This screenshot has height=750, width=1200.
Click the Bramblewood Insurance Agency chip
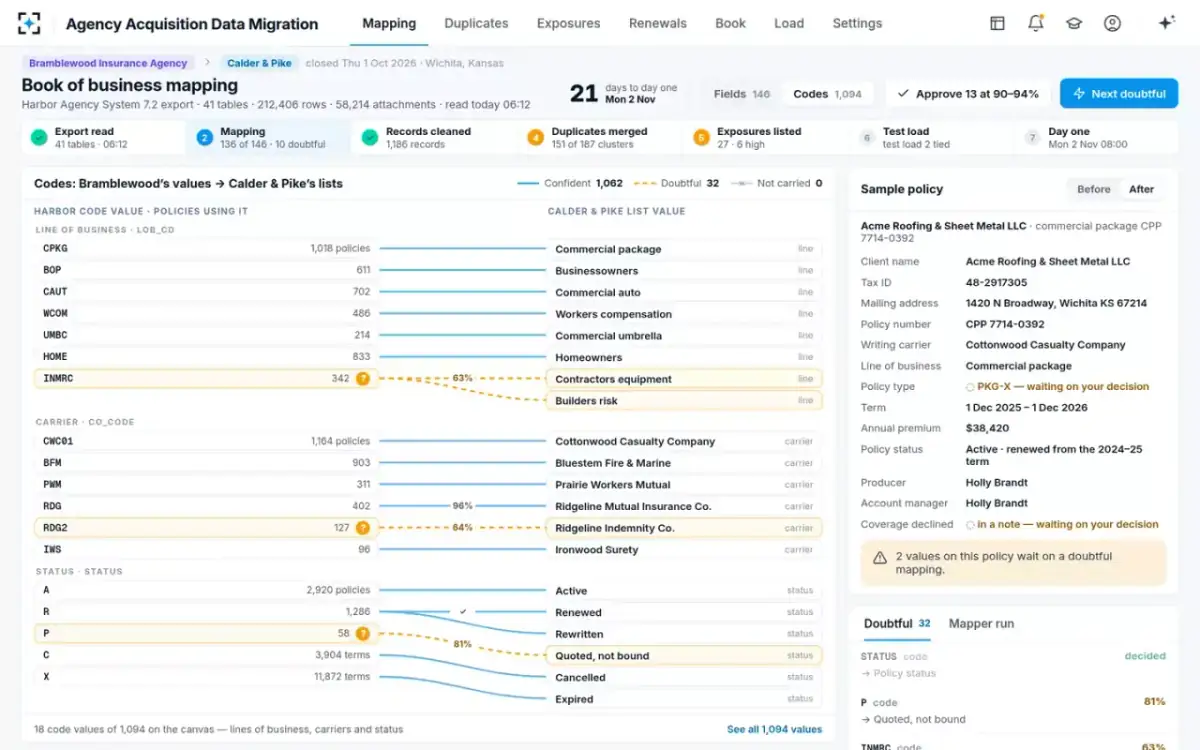[x=108, y=63]
